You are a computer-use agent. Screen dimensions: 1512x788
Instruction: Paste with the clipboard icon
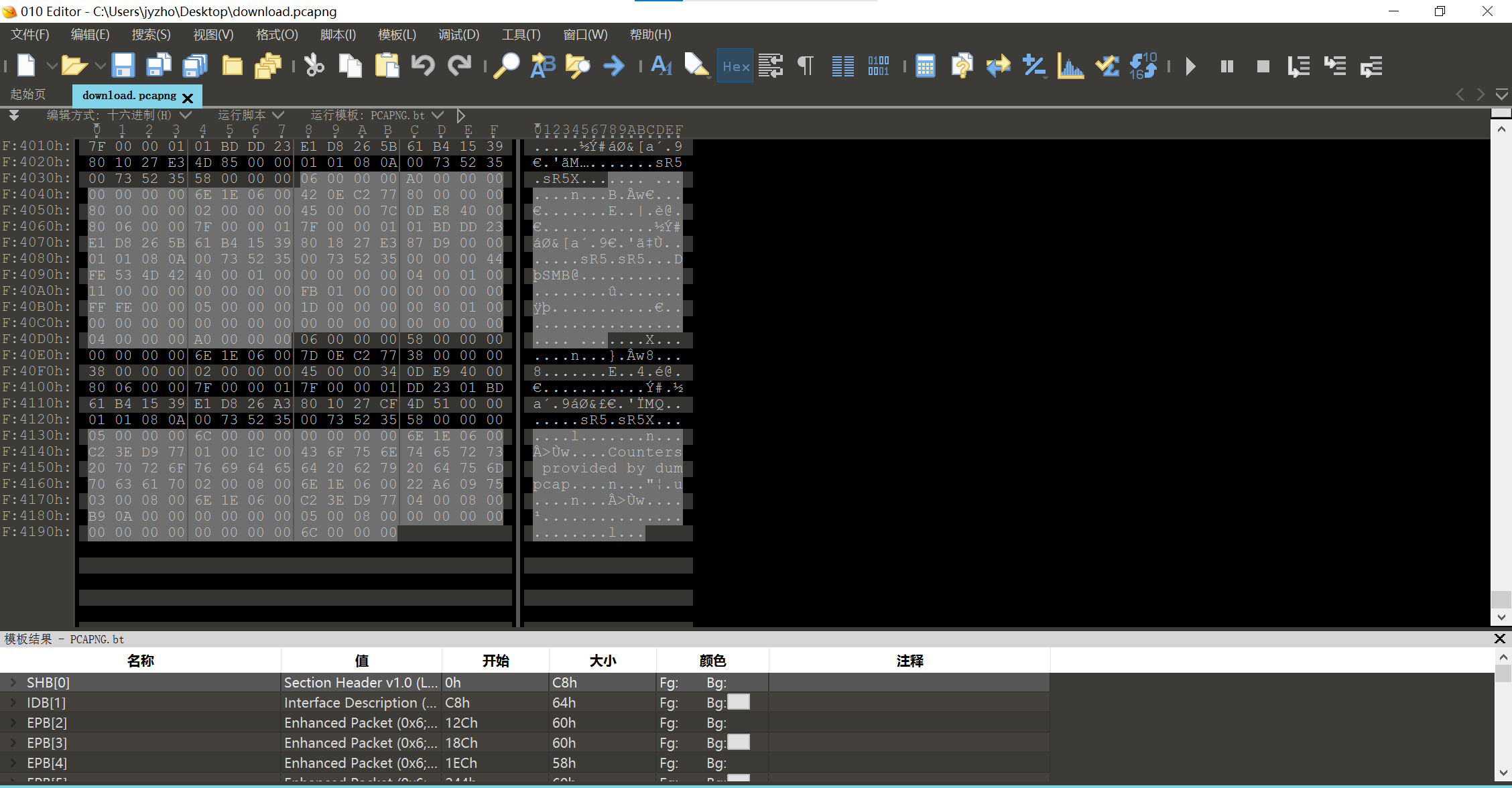tap(387, 66)
